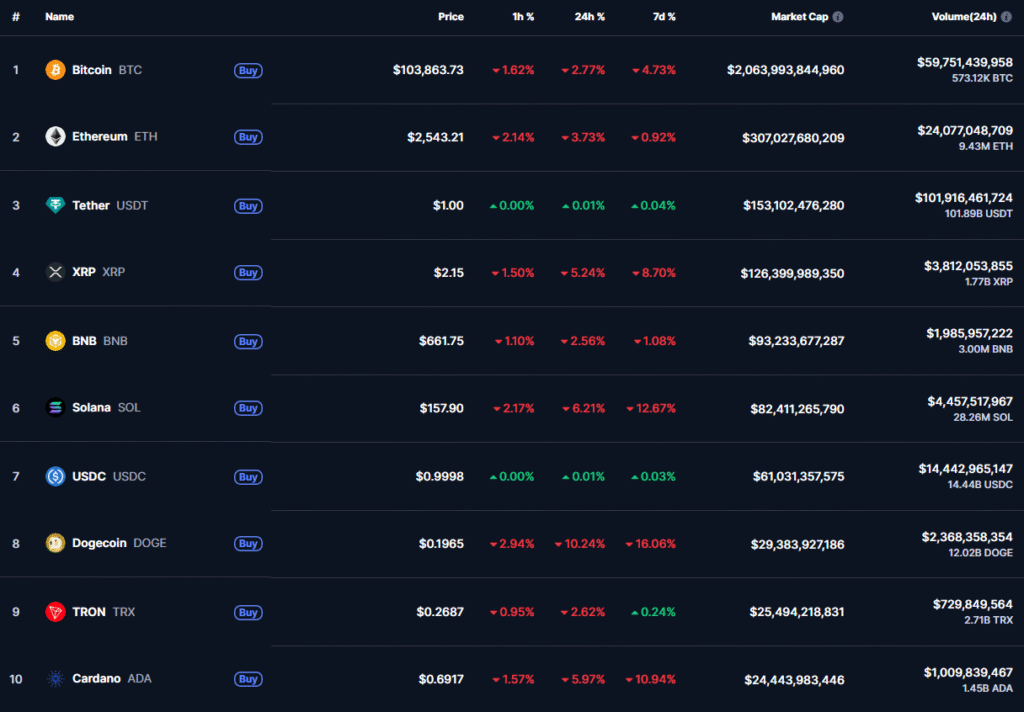Click the Dogecoin logo icon
This screenshot has width=1024, height=712.
(55, 543)
